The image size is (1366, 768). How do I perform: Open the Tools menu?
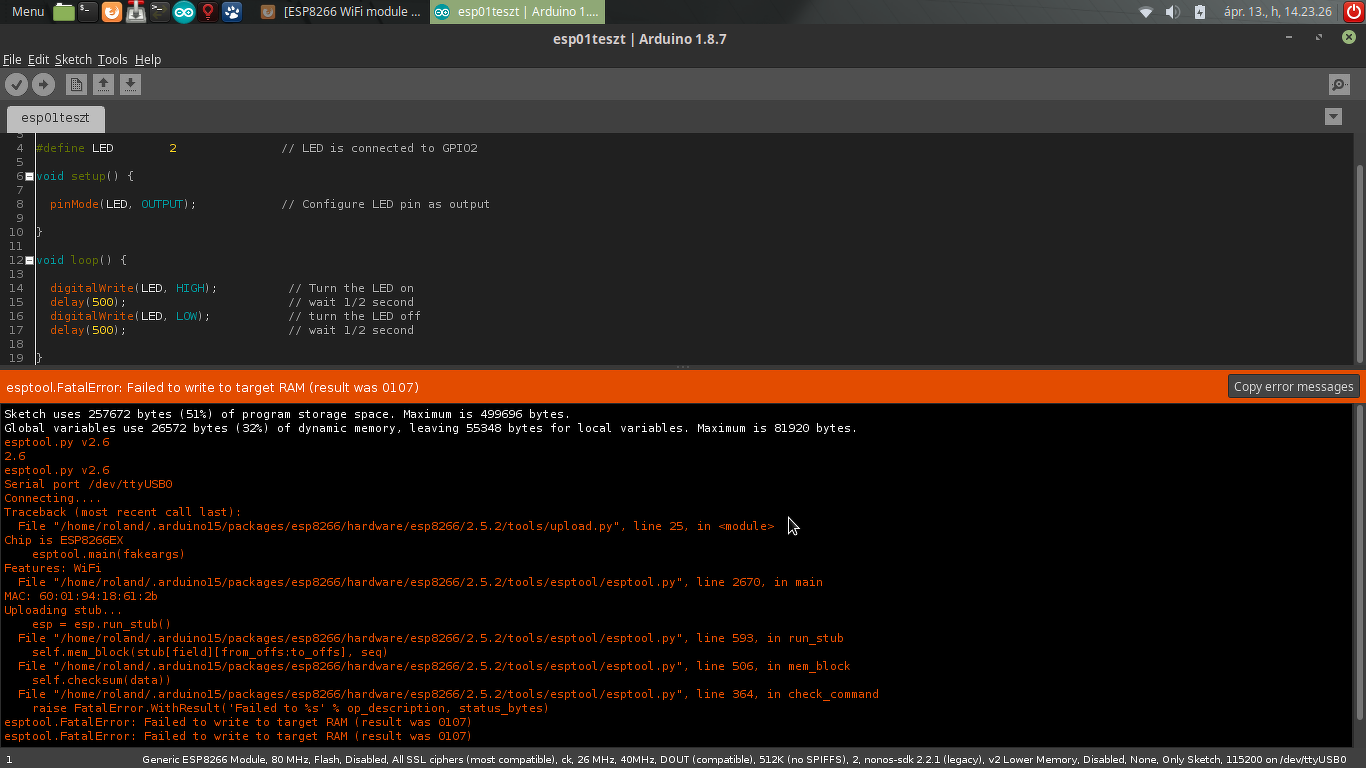point(113,60)
